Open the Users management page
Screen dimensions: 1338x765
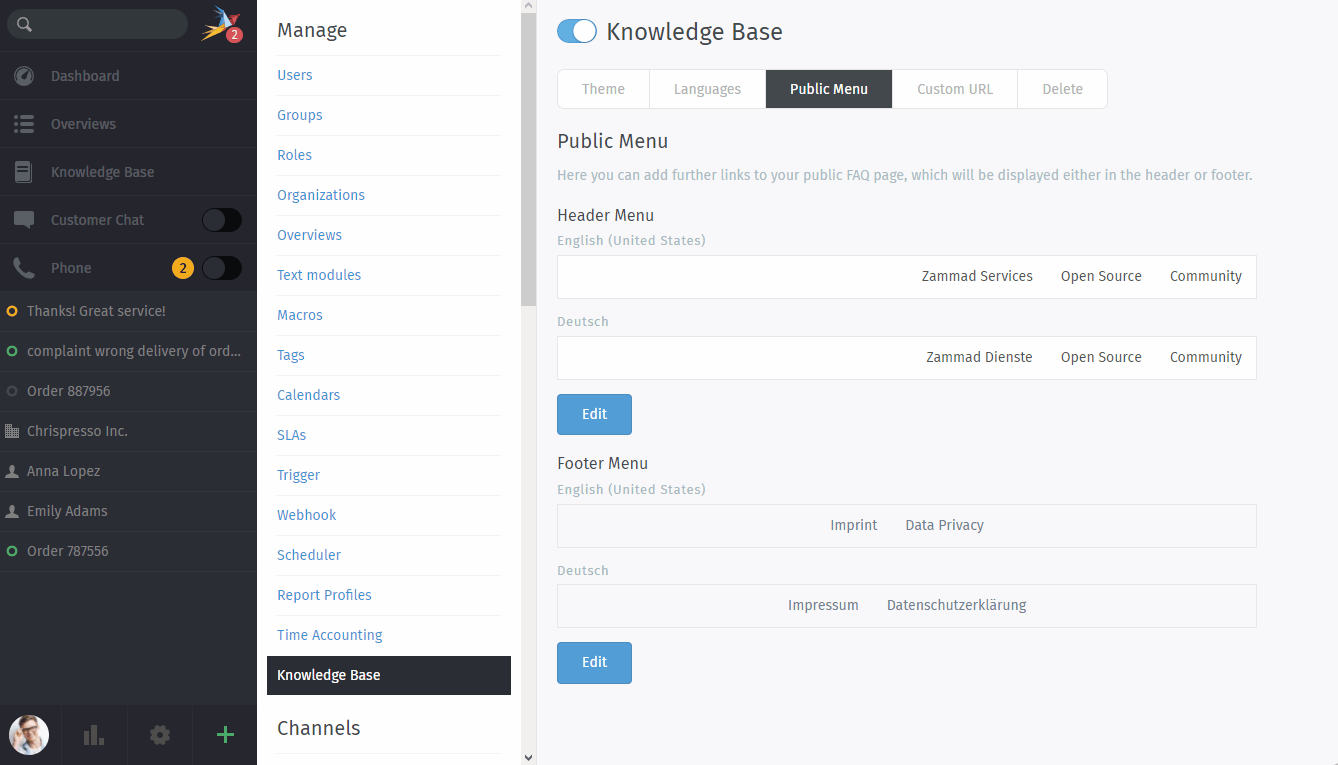295,75
